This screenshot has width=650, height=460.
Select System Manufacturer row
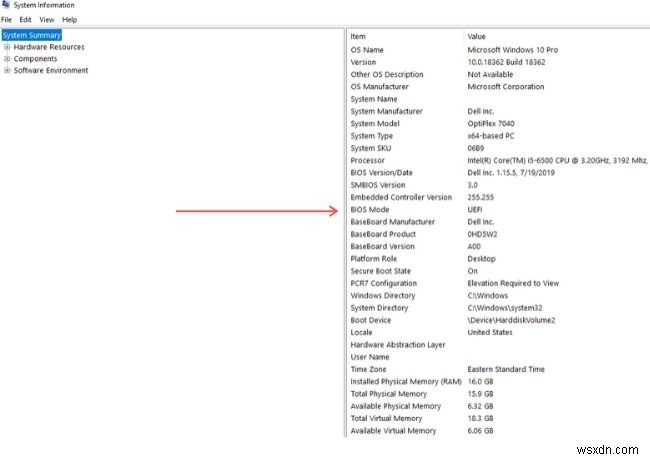tap(386, 111)
